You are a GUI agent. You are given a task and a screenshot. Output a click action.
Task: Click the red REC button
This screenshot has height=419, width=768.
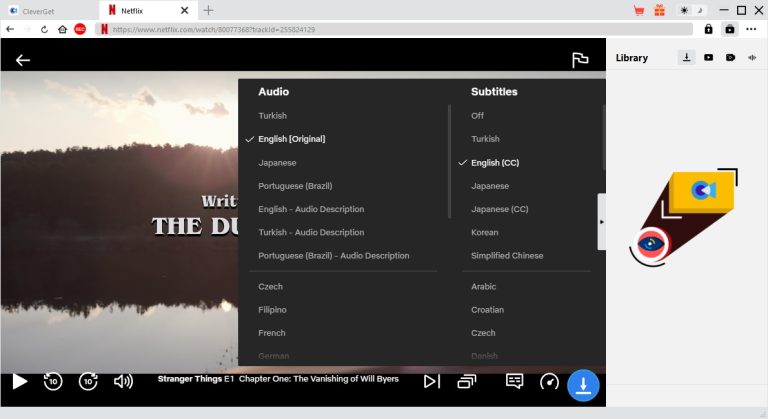coord(80,29)
